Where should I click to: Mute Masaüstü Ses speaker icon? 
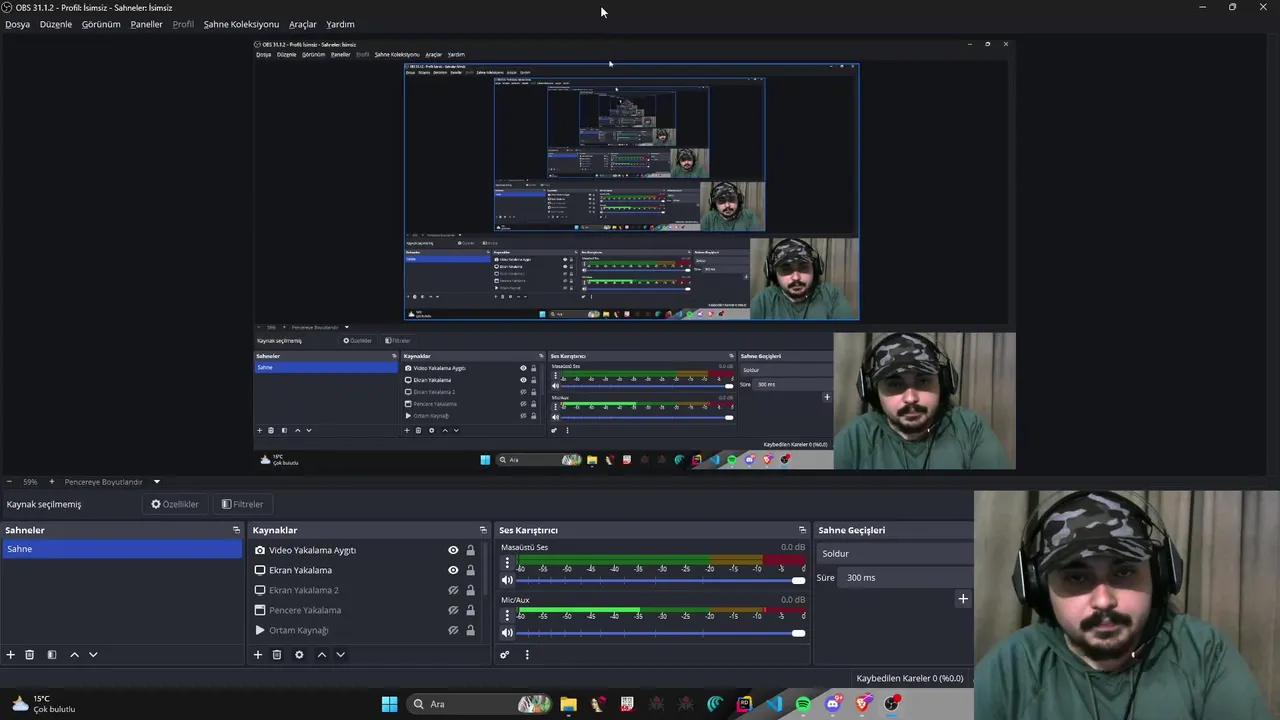507,580
